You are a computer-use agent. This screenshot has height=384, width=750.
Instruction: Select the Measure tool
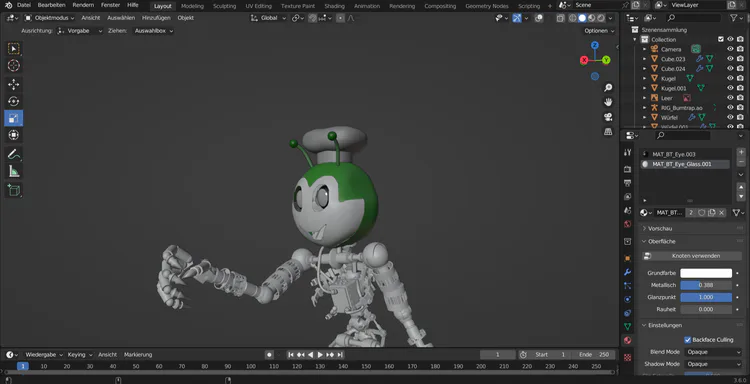(13, 171)
